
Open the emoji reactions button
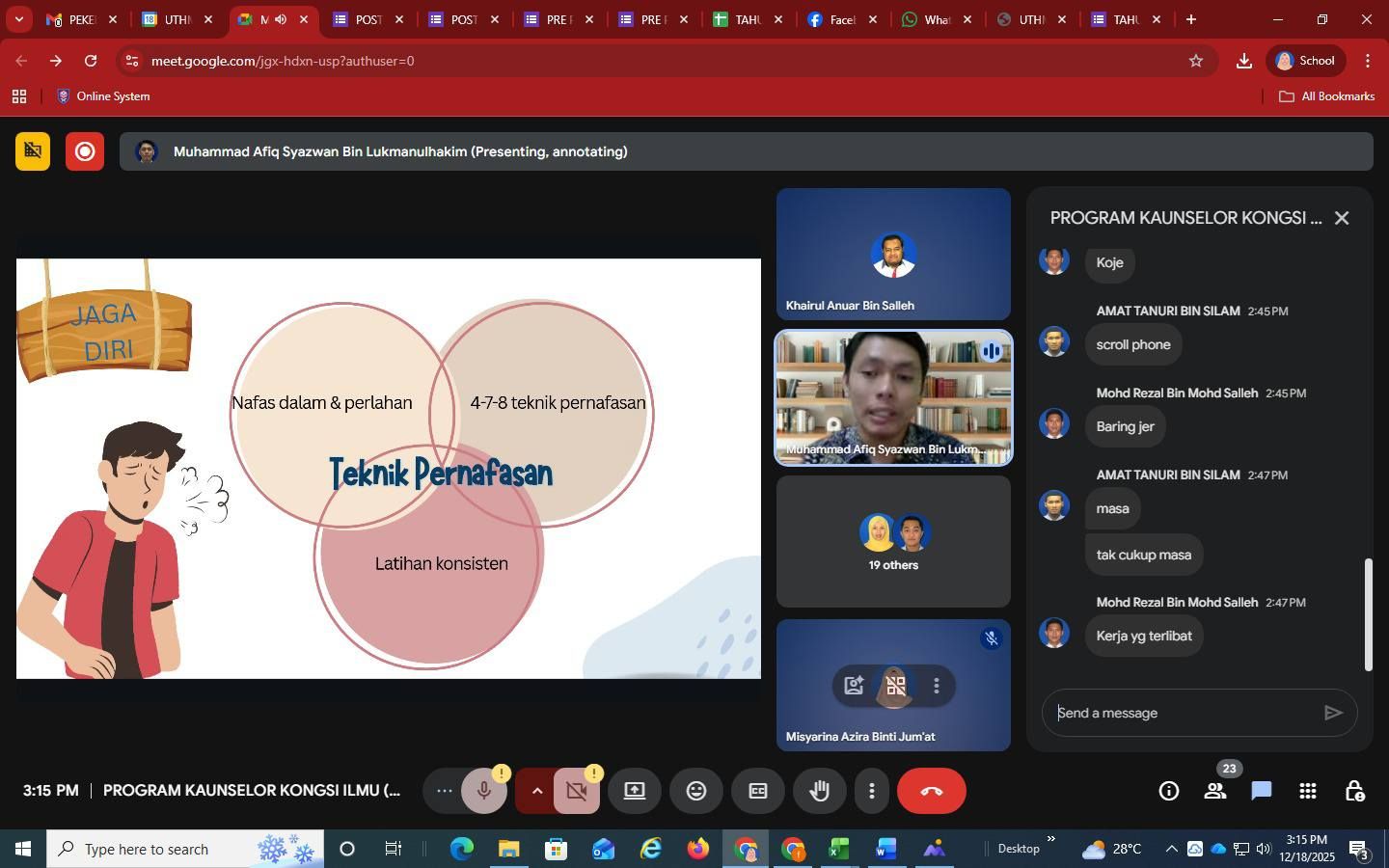click(695, 791)
